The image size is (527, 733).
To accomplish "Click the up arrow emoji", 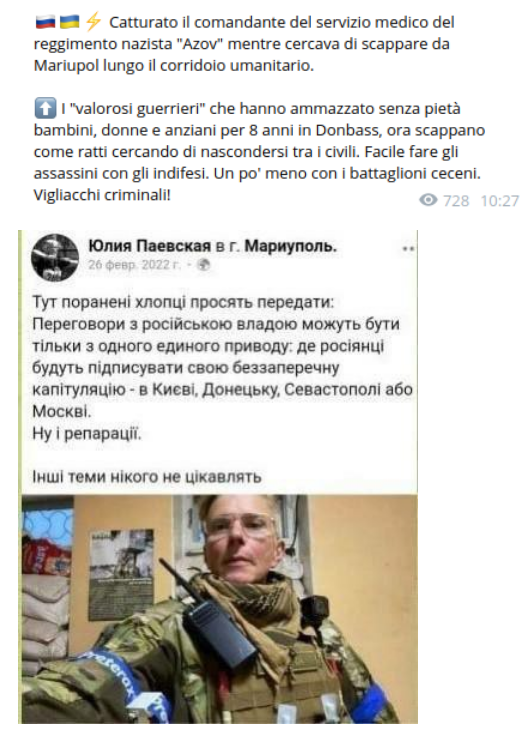I will pos(45,108).
